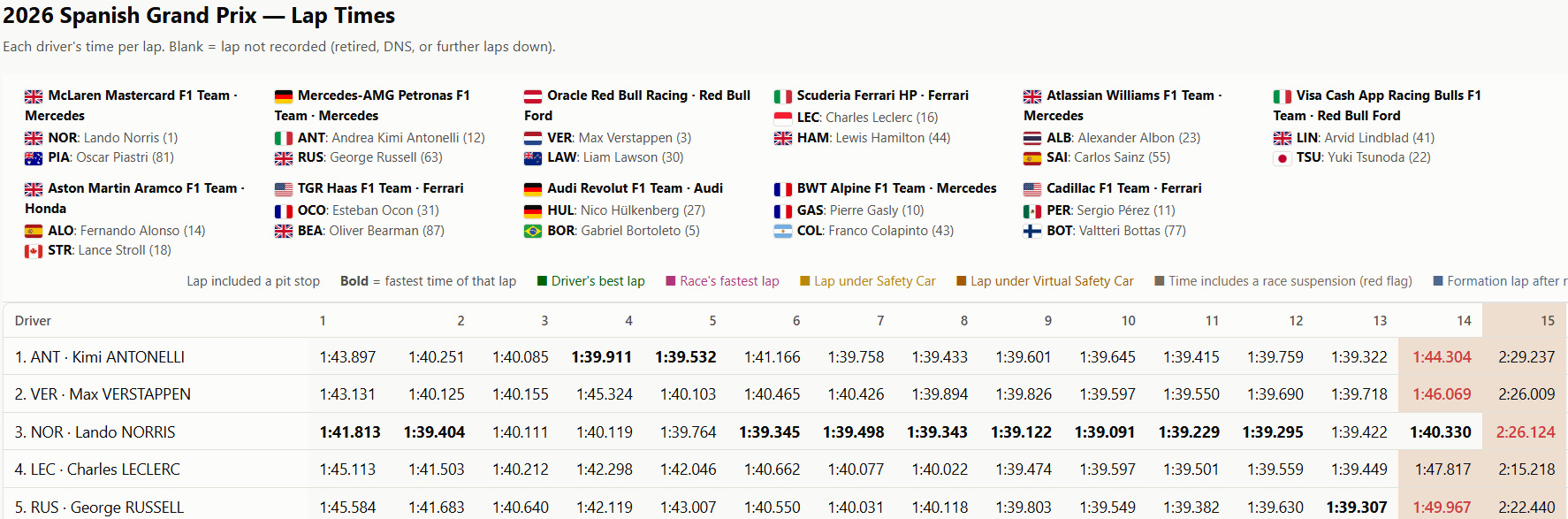
Task: Click the UK flag beside Aston Martin Aramco F1 Team
Action: 34,189
